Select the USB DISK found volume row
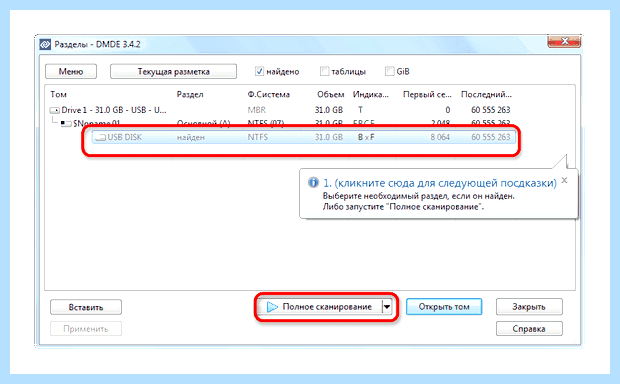Image resolution: width=620 pixels, height=384 pixels. 304,137
